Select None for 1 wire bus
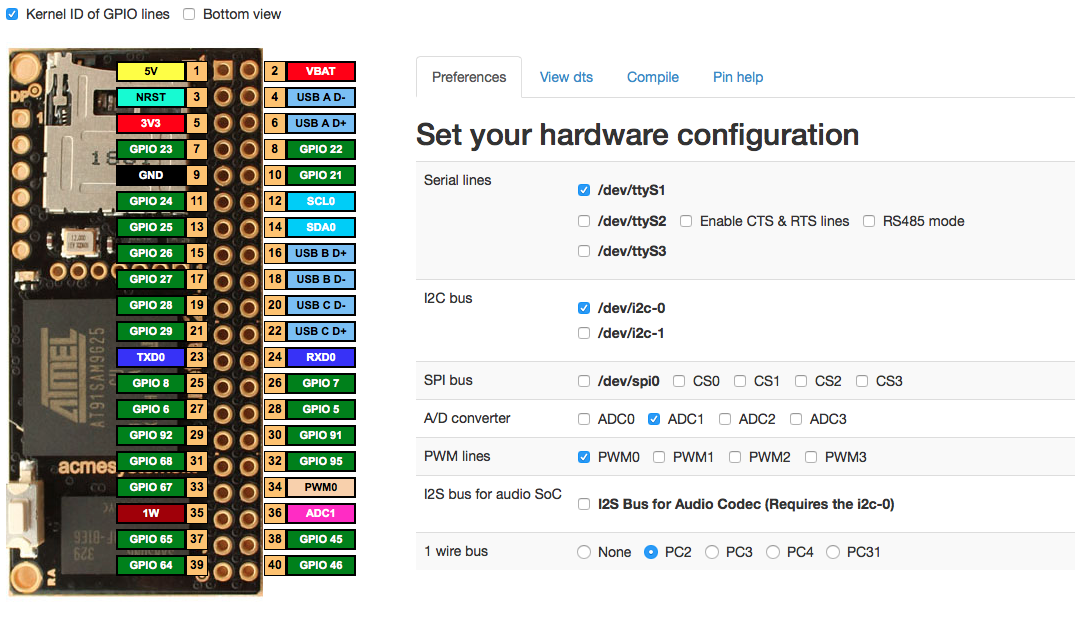Viewport: 1075px width, 620px height. point(584,552)
